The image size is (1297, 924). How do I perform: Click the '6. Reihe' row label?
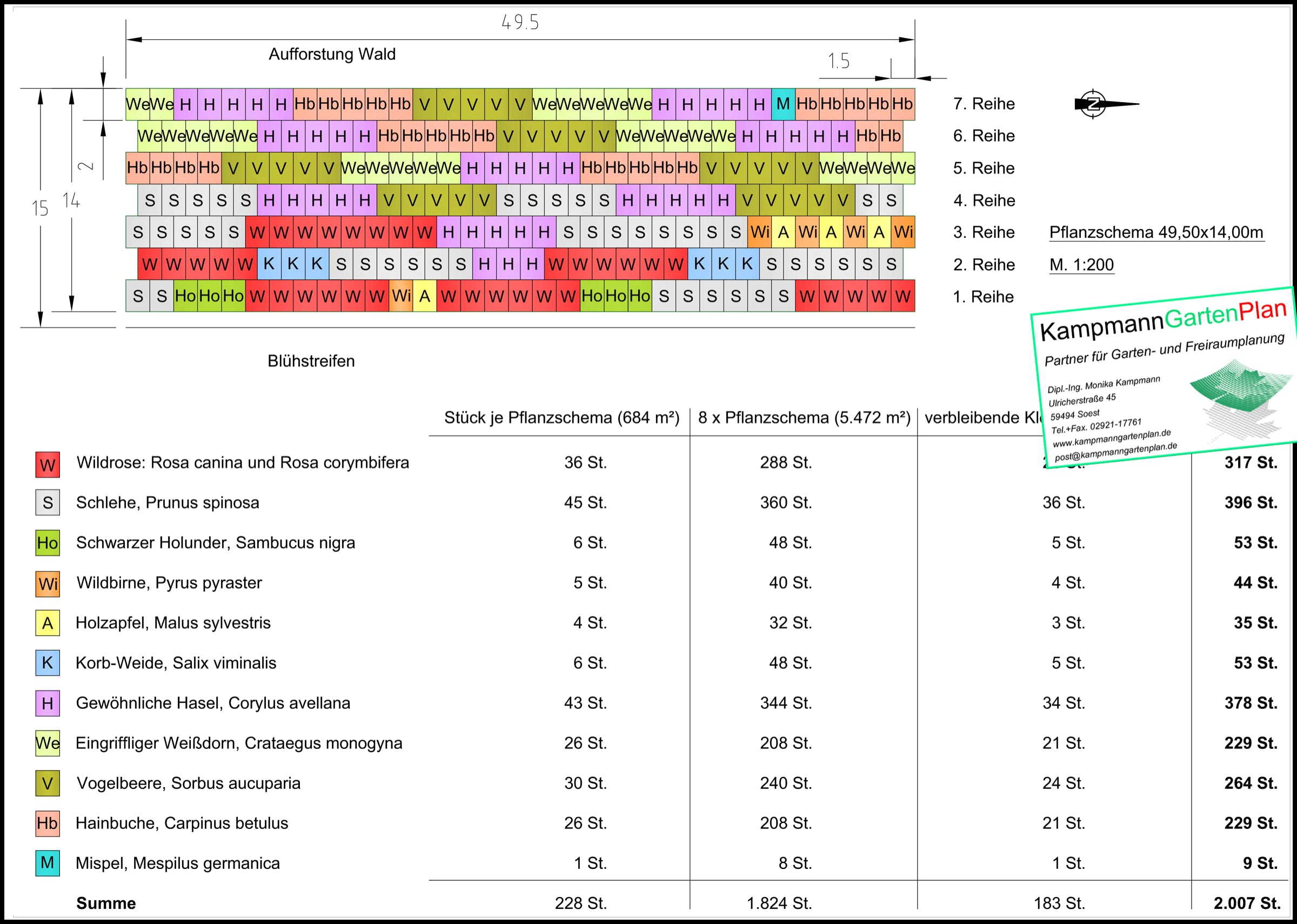[984, 136]
